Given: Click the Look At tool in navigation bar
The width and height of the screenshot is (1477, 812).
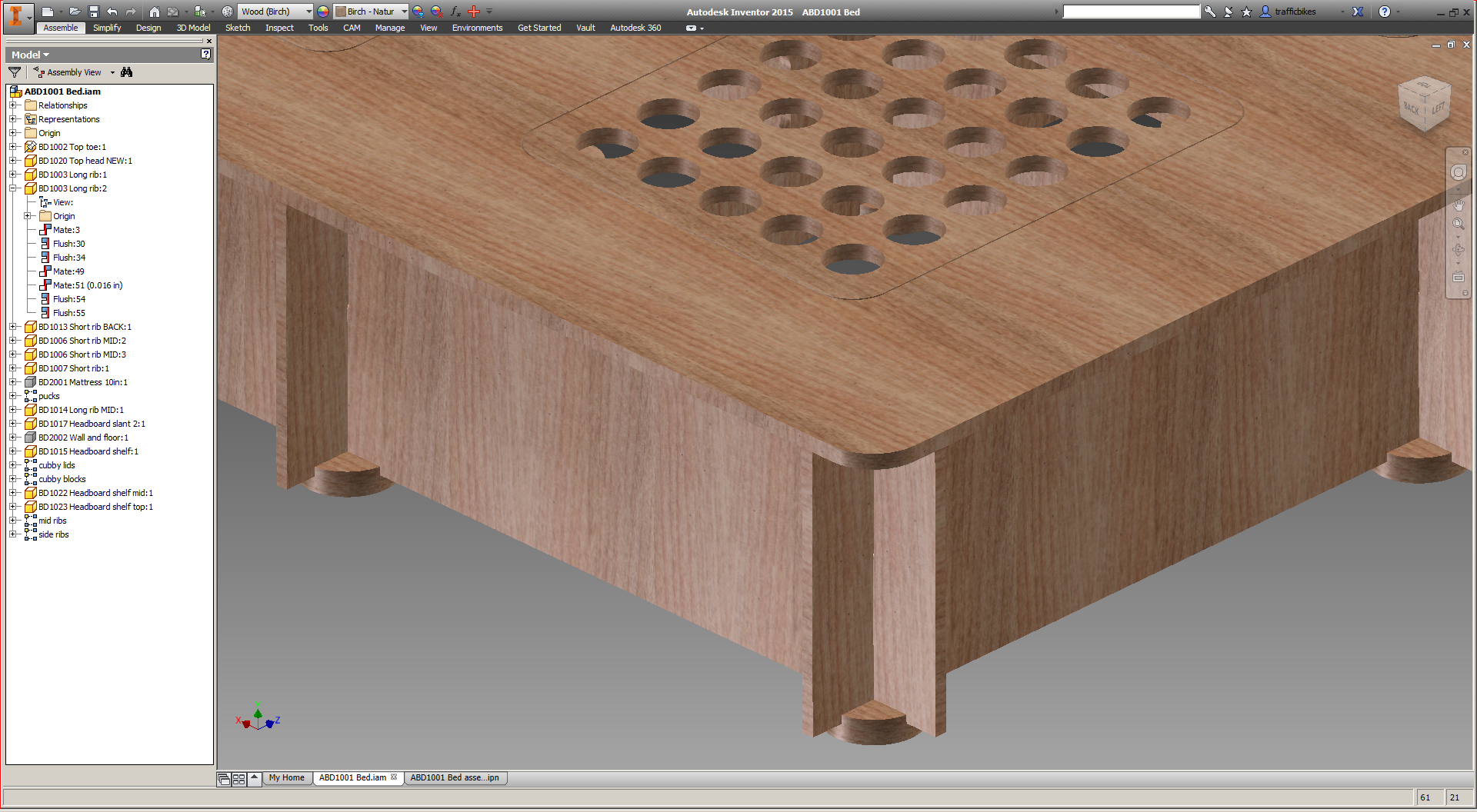Looking at the screenshot, I should (x=1458, y=277).
